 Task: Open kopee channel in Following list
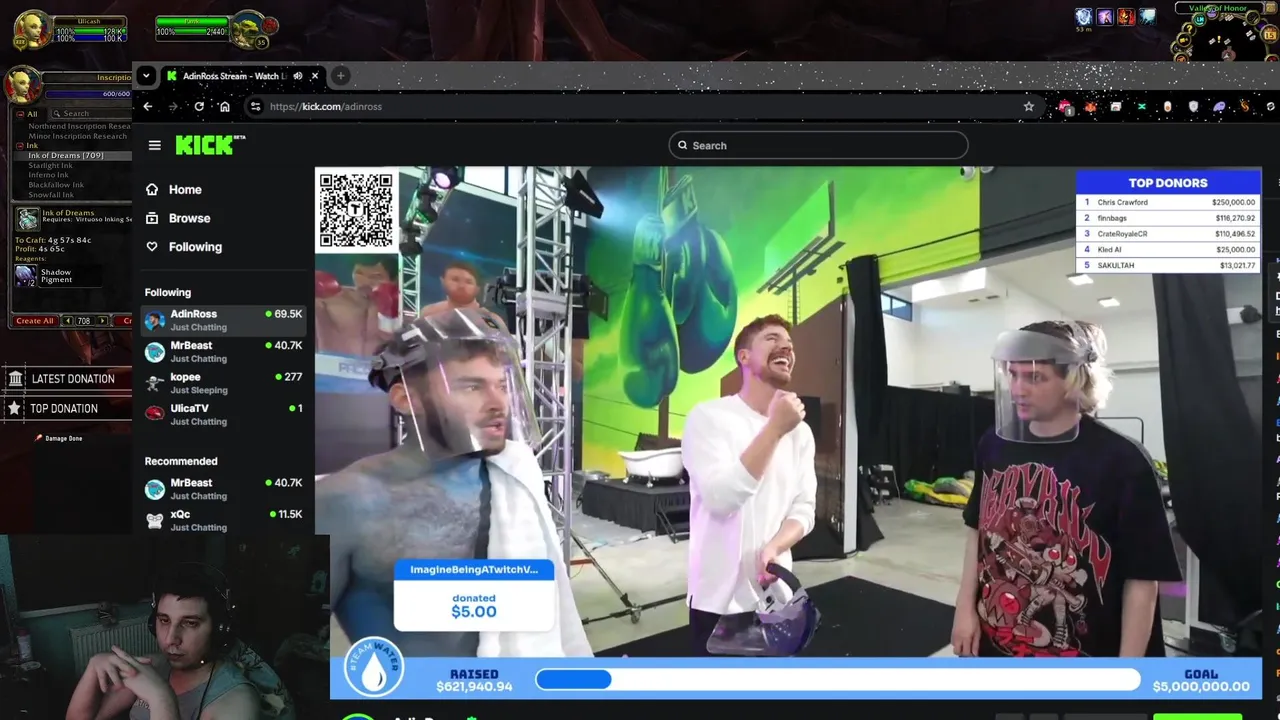tap(223, 383)
